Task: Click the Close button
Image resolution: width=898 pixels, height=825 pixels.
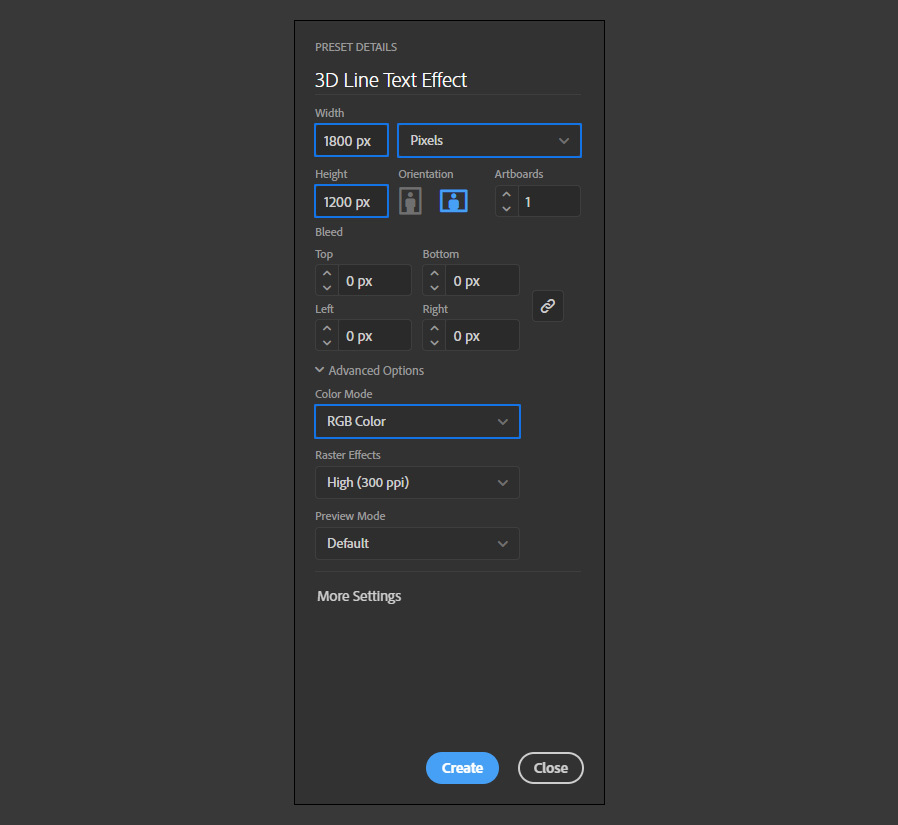Action: click(x=550, y=768)
